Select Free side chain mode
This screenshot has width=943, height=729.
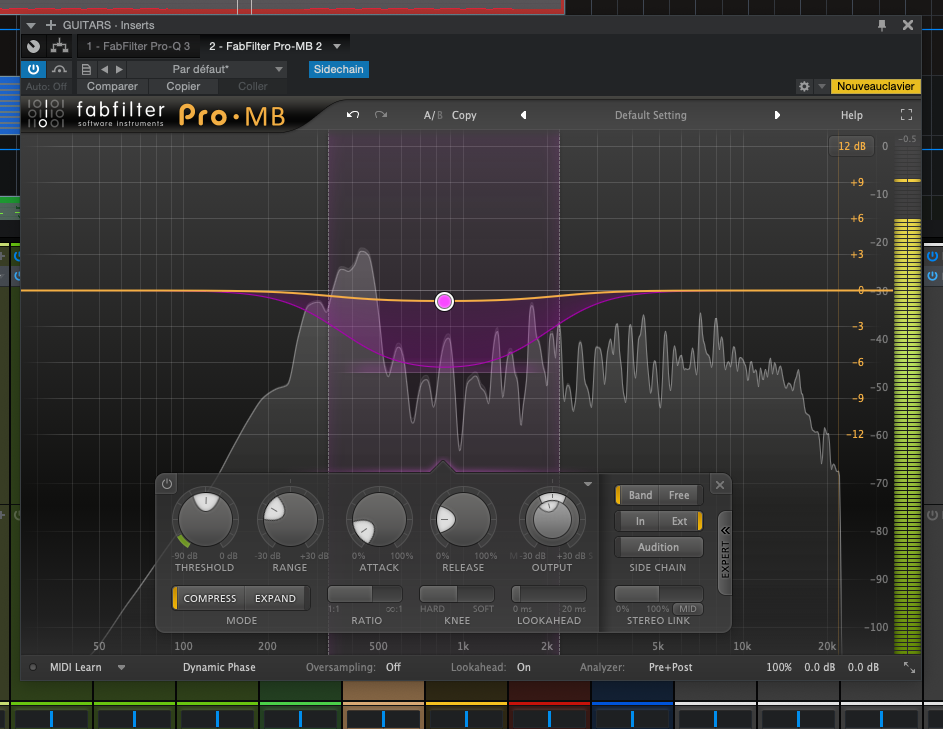[679, 495]
